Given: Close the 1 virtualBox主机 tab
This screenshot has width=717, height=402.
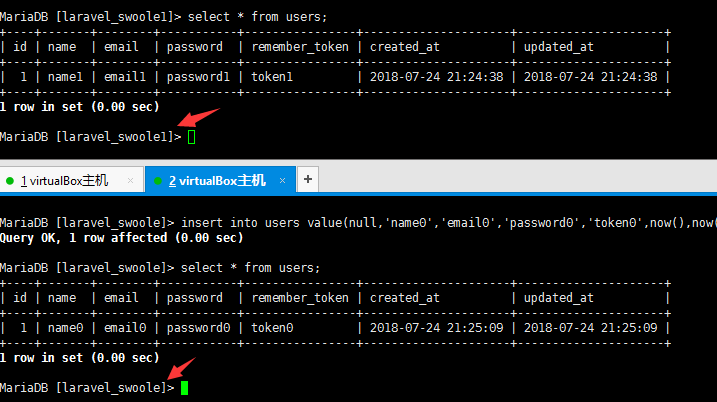Looking at the screenshot, I should click(130, 181).
